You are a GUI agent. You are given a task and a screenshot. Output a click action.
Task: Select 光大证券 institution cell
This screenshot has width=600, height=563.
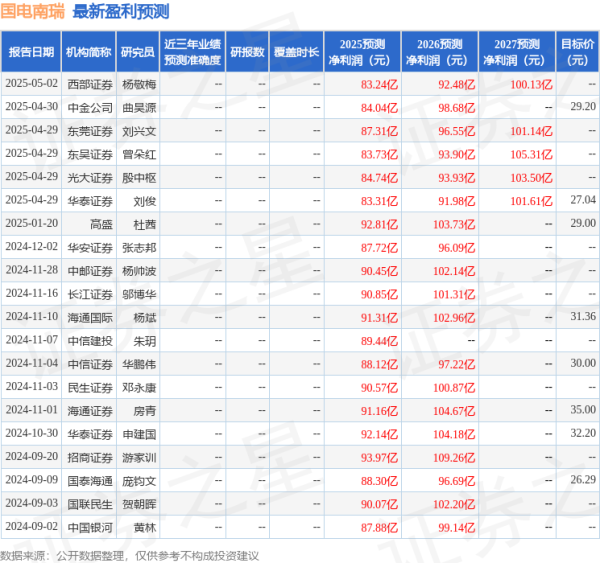90,178
